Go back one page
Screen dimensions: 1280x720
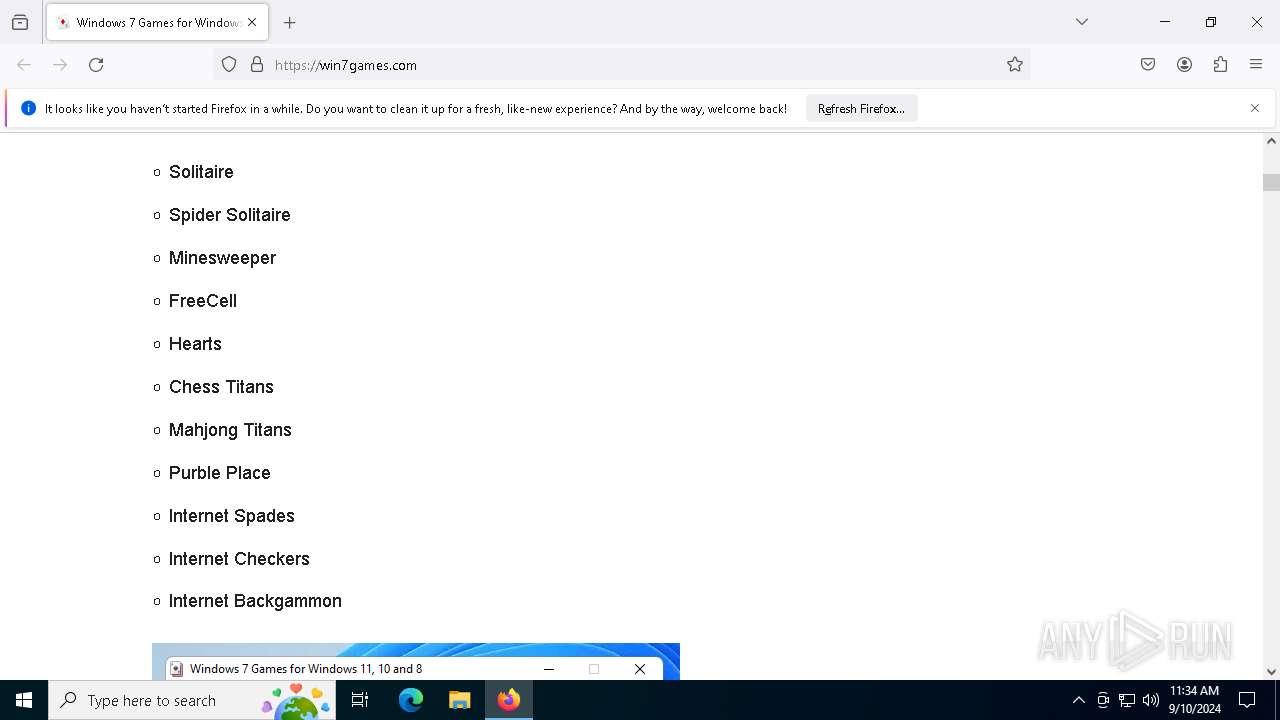tap(24, 65)
